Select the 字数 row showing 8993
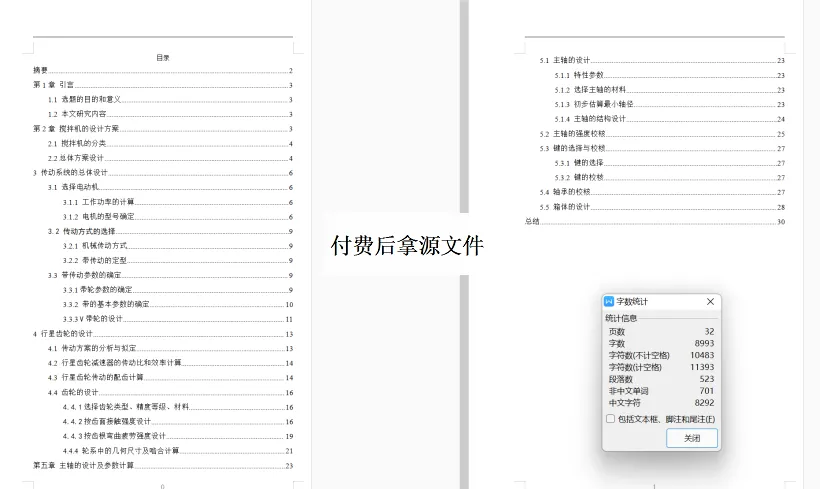This screenshot has width=820, height=489. (x=662, y=344)
